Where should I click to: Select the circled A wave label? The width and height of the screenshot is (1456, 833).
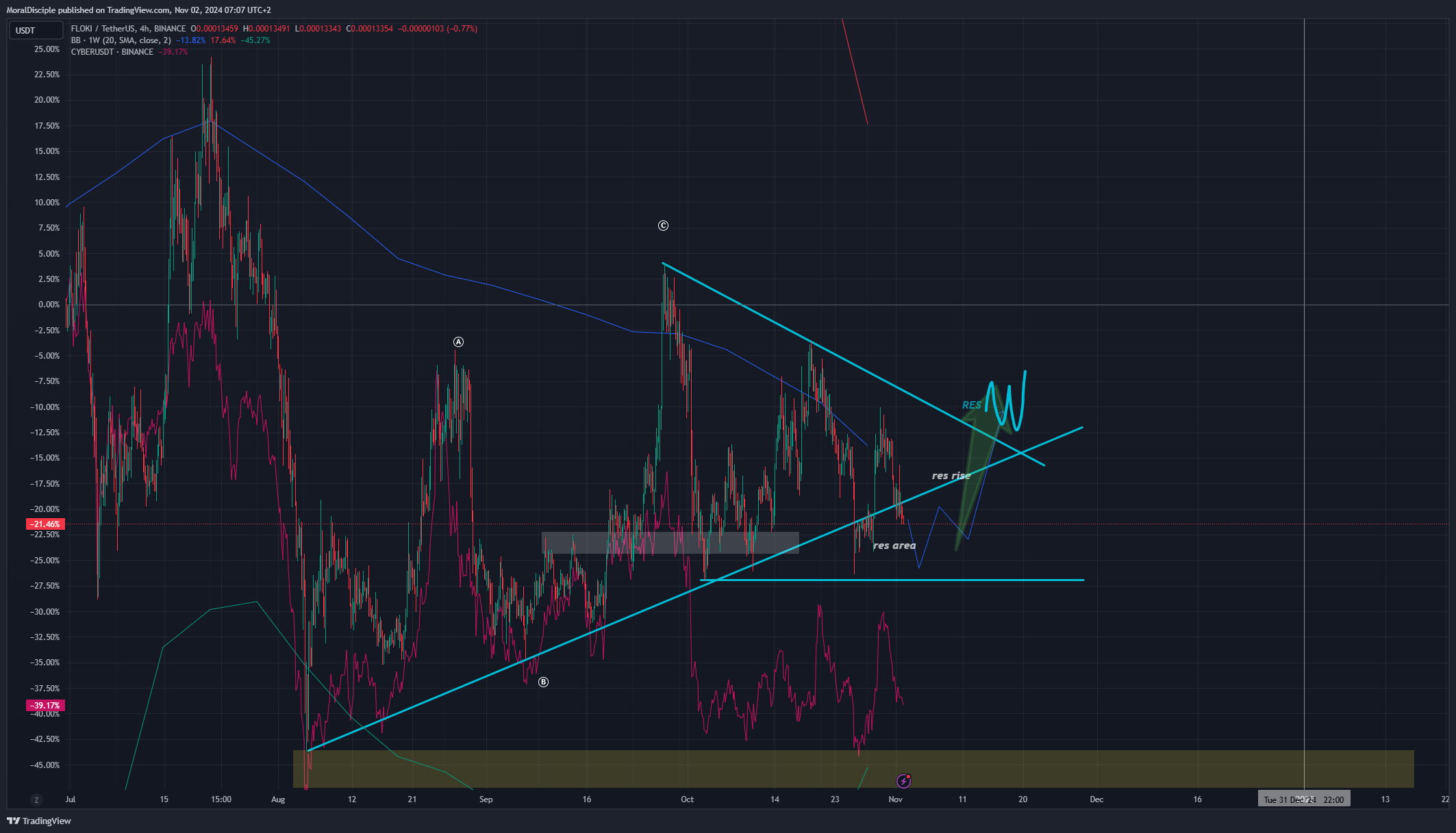[458, 342]
